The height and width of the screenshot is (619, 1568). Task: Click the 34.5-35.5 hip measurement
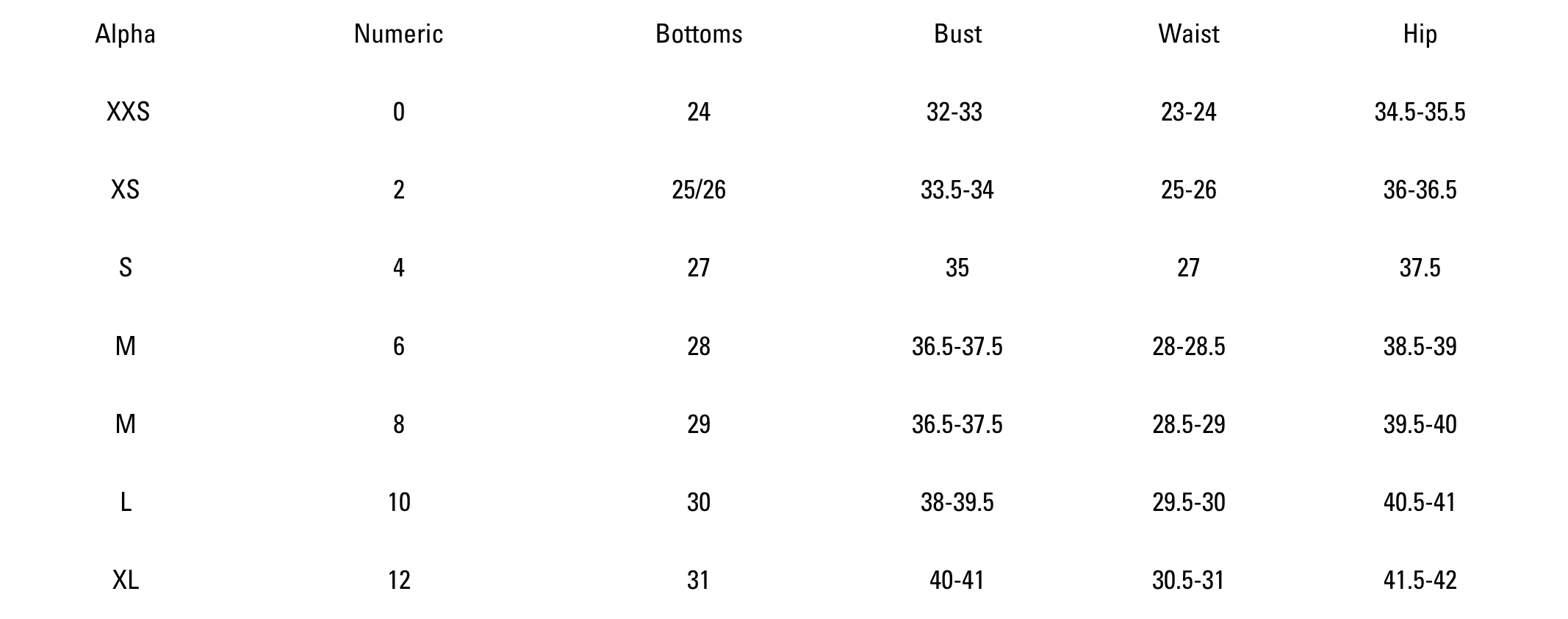[x=1420, y=112]
